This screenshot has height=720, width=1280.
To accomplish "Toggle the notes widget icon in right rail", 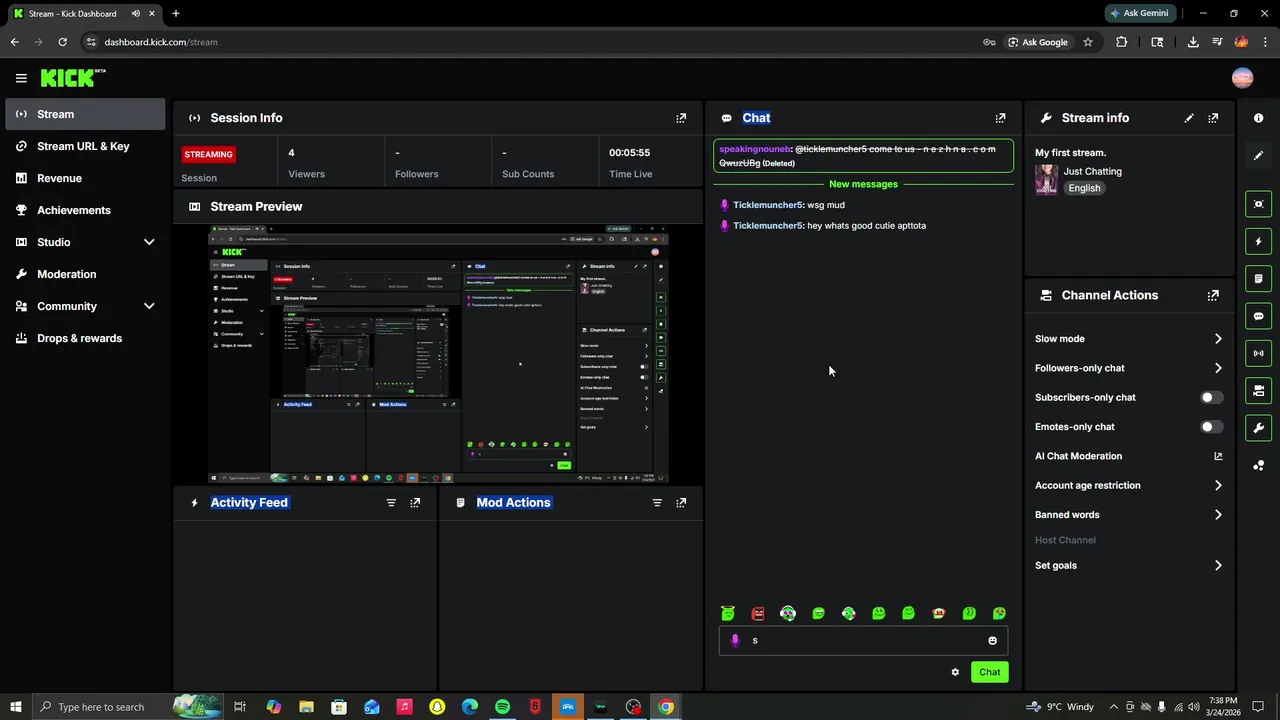I will pos(1258,278).
